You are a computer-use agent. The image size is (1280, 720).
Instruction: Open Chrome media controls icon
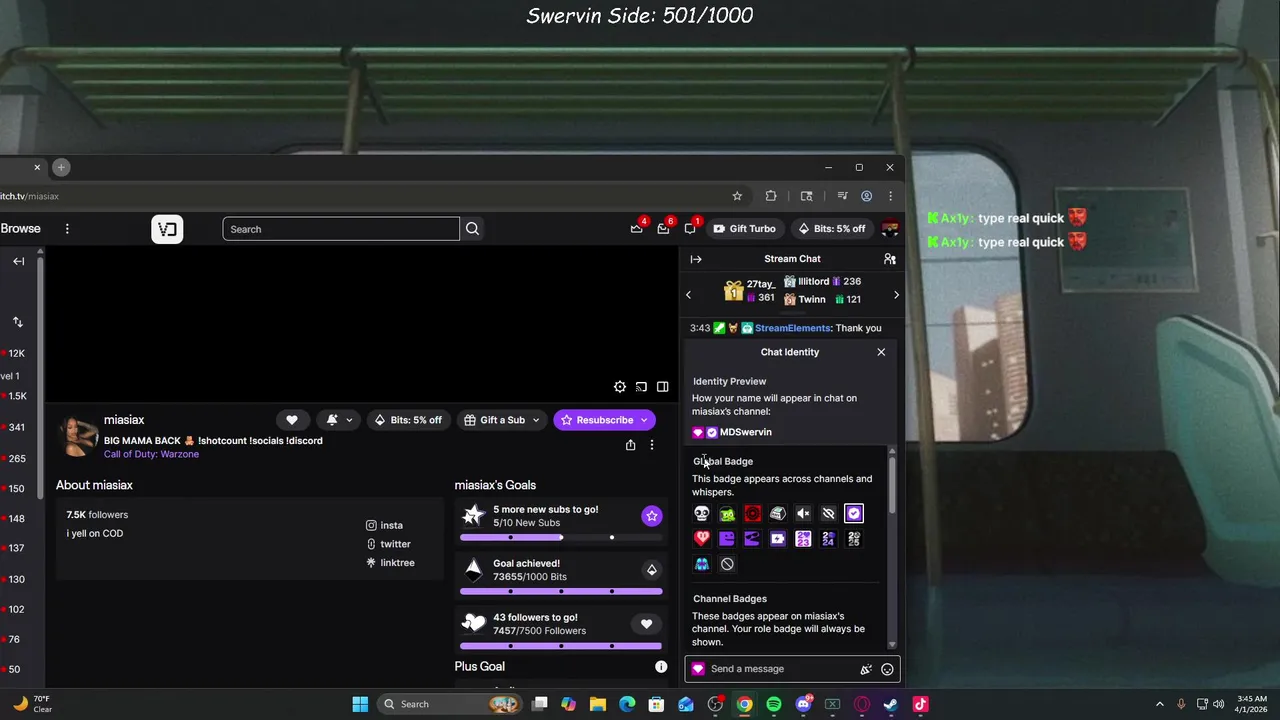pyautogui.click(x=842, y=196)
